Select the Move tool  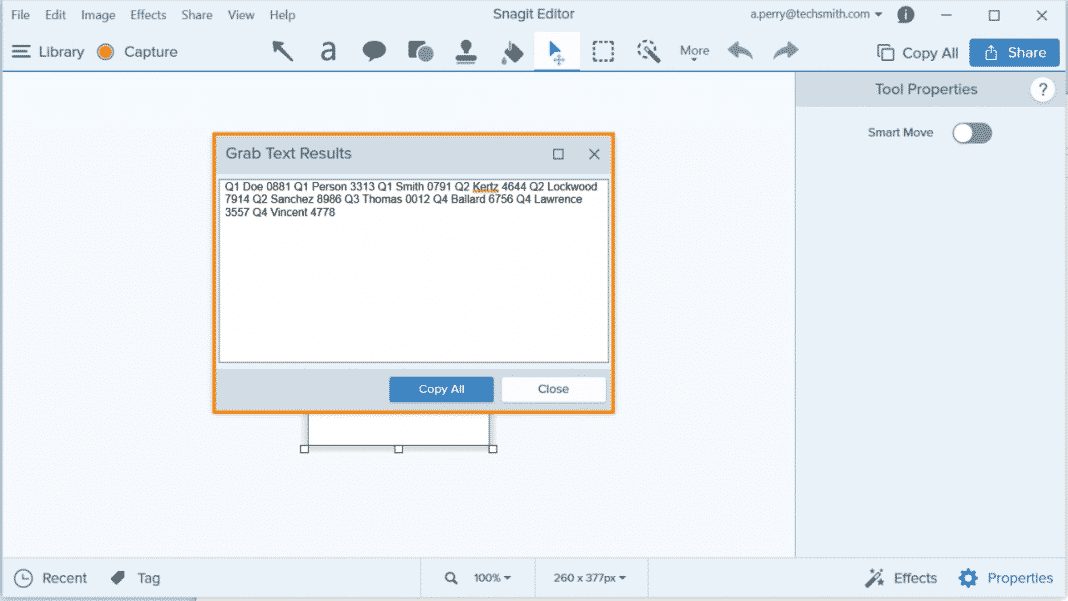click(557, 51)
